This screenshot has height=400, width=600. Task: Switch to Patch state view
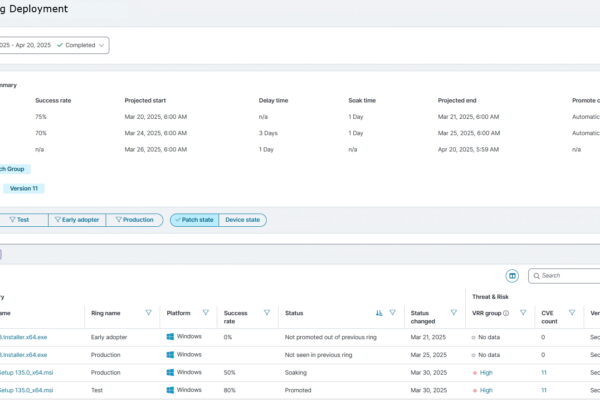194,220
